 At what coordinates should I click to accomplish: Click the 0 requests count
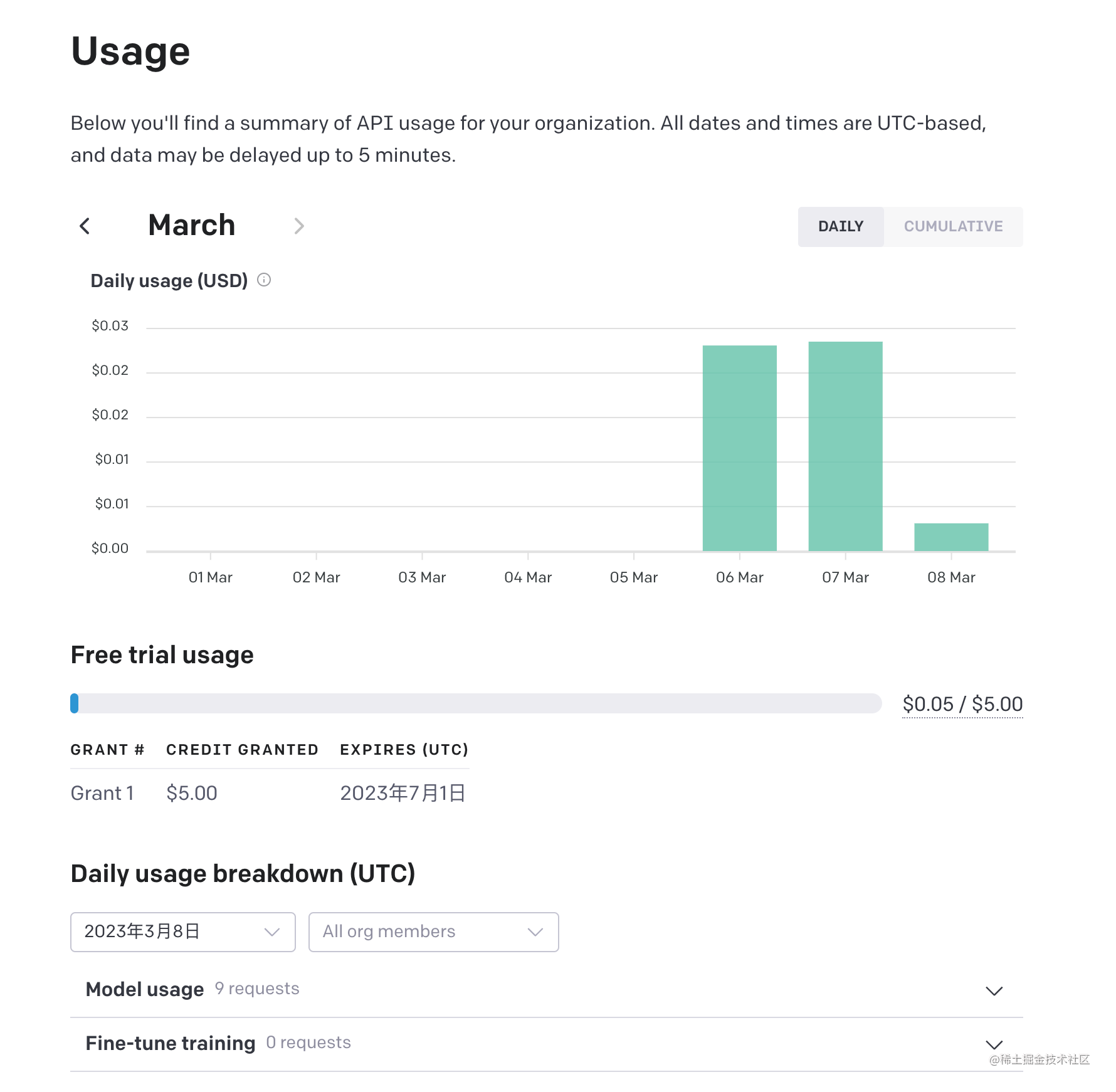coord(308,1042)
